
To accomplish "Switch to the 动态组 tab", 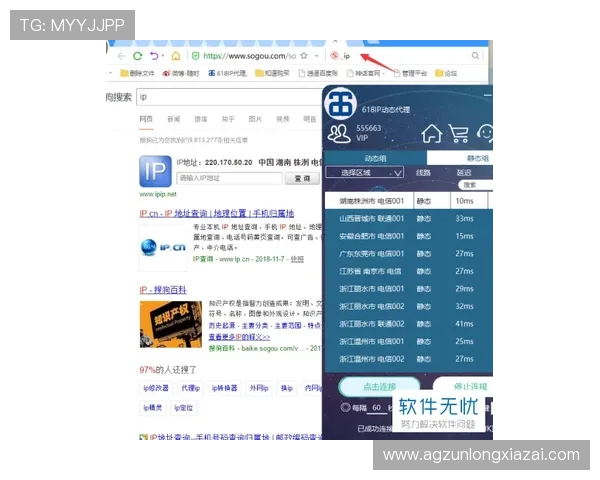I will coord(375,158).
